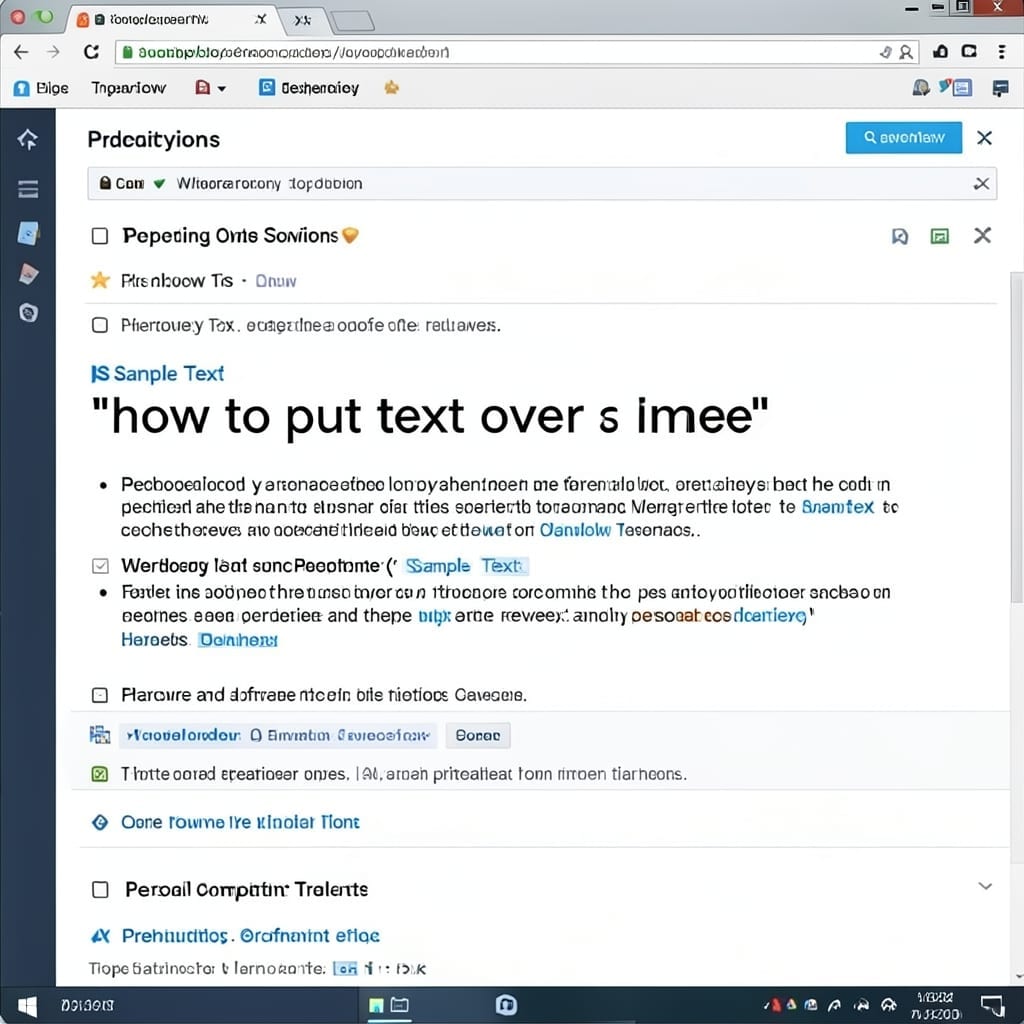
Task: Open the Onuw link
Action: (276, 281)
